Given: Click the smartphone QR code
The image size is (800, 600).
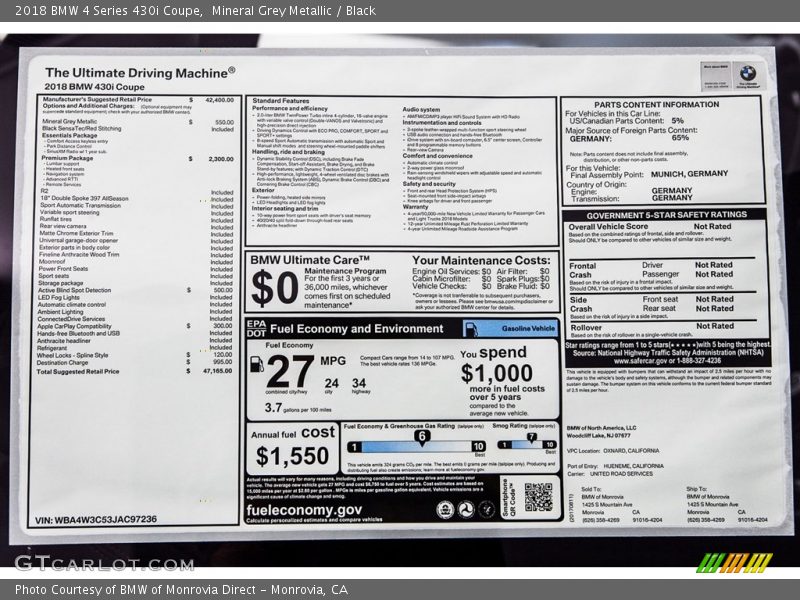Looking at the screenshot, I should (538, 496).
